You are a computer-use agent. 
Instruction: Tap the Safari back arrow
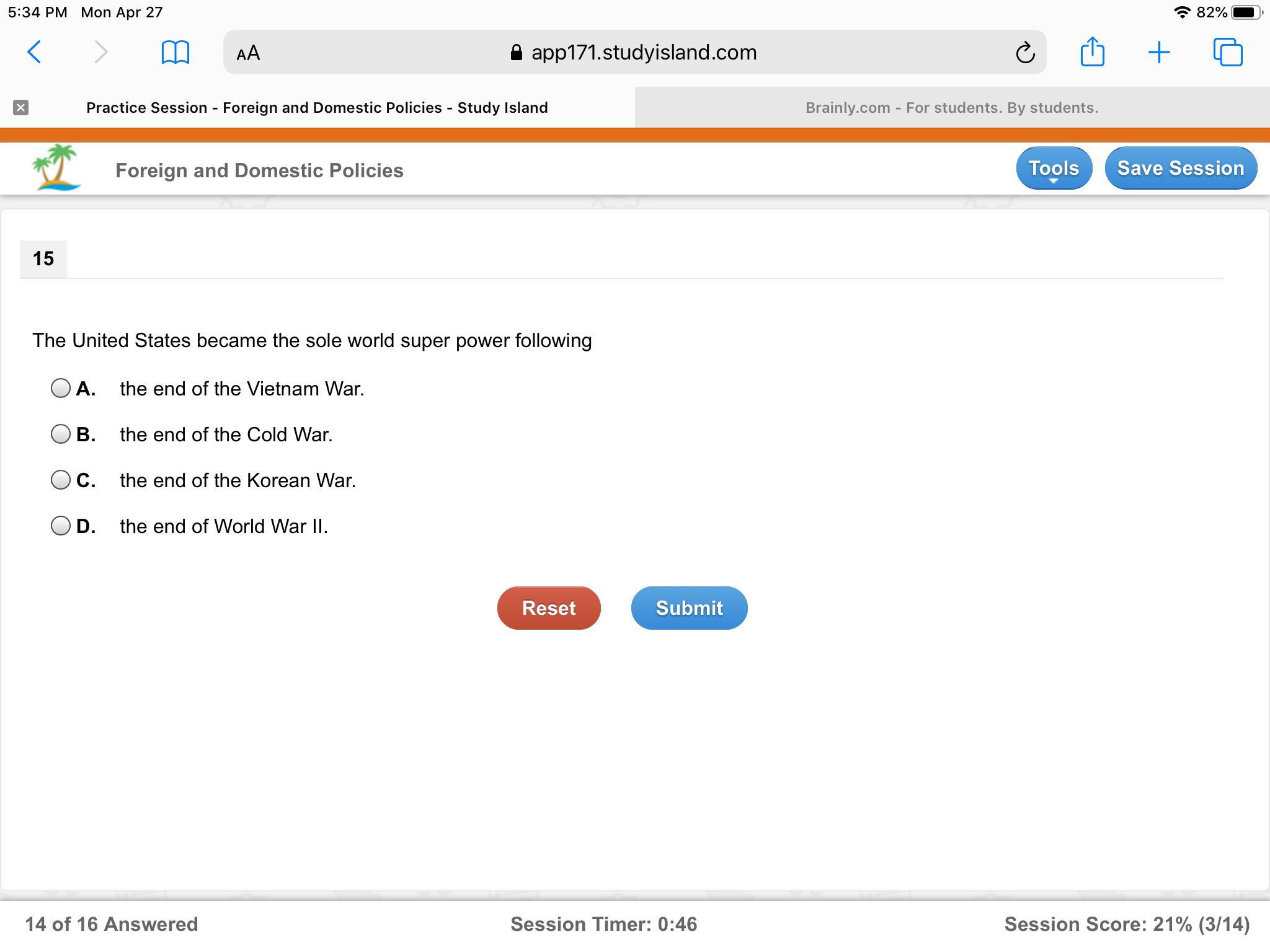35,52
